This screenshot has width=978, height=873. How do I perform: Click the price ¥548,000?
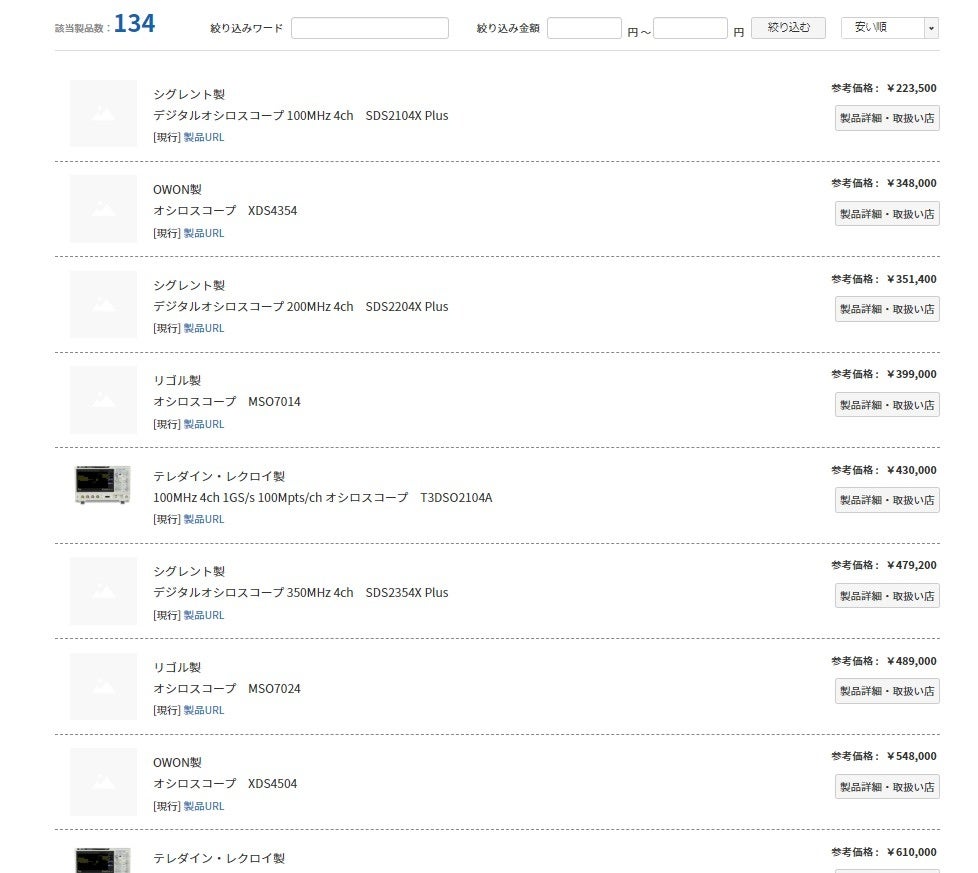point(911,756)
